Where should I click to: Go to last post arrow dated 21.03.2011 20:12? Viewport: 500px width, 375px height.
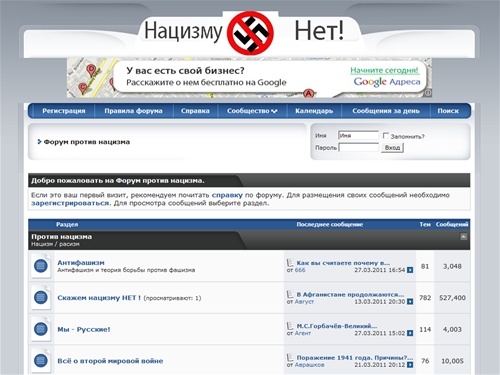coord(410,365)
